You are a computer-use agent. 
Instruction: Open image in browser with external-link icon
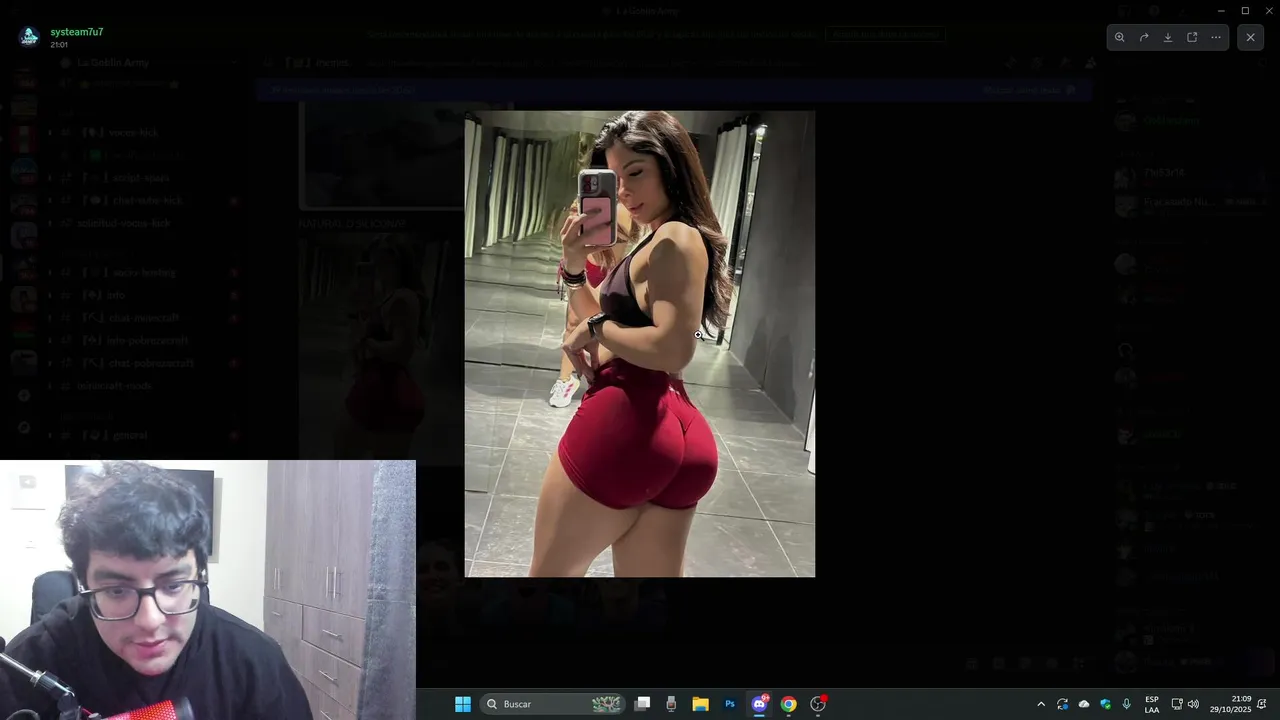(x=1192, y=37)
